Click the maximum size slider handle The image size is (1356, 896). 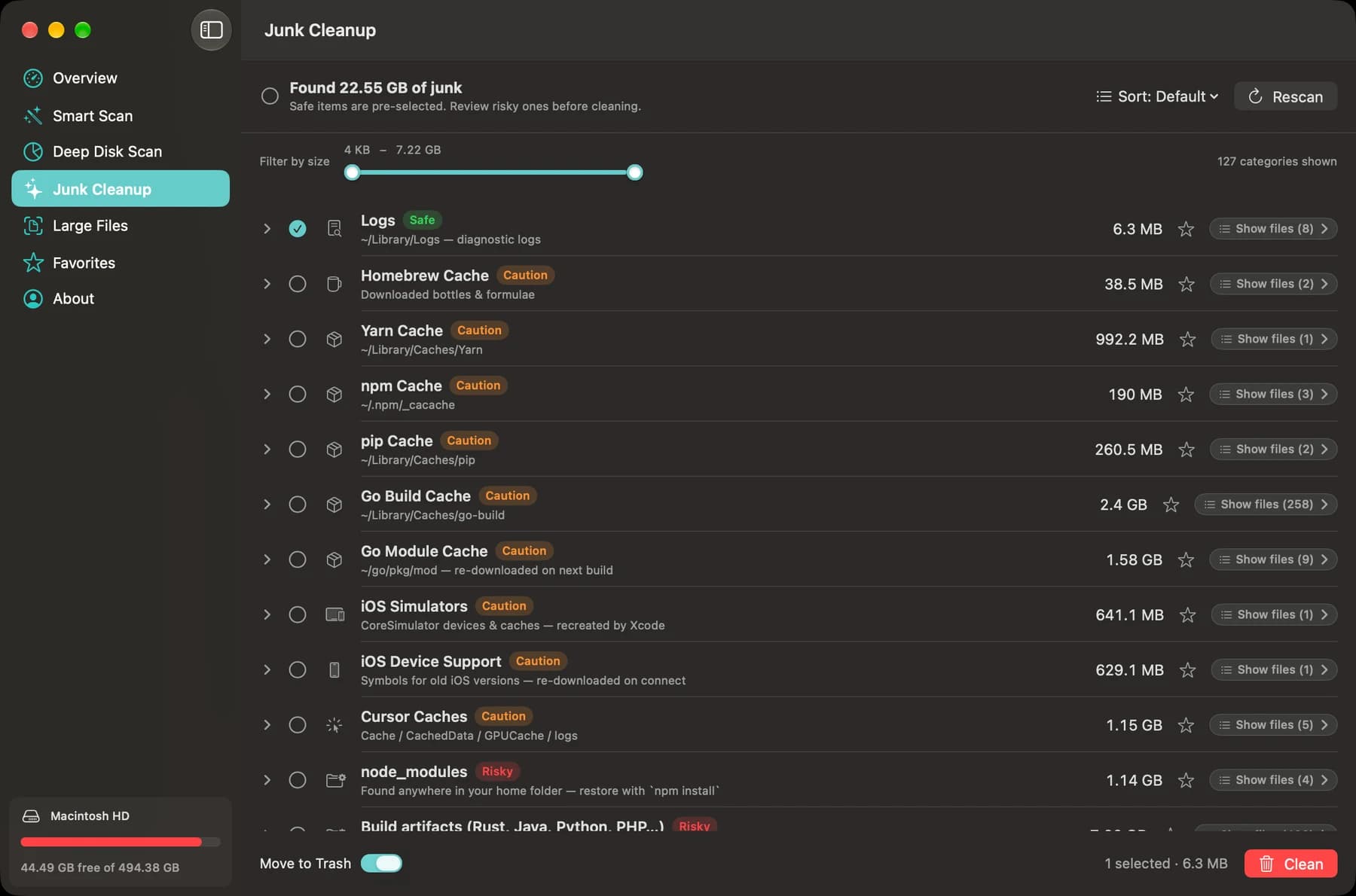click(635, 172)
